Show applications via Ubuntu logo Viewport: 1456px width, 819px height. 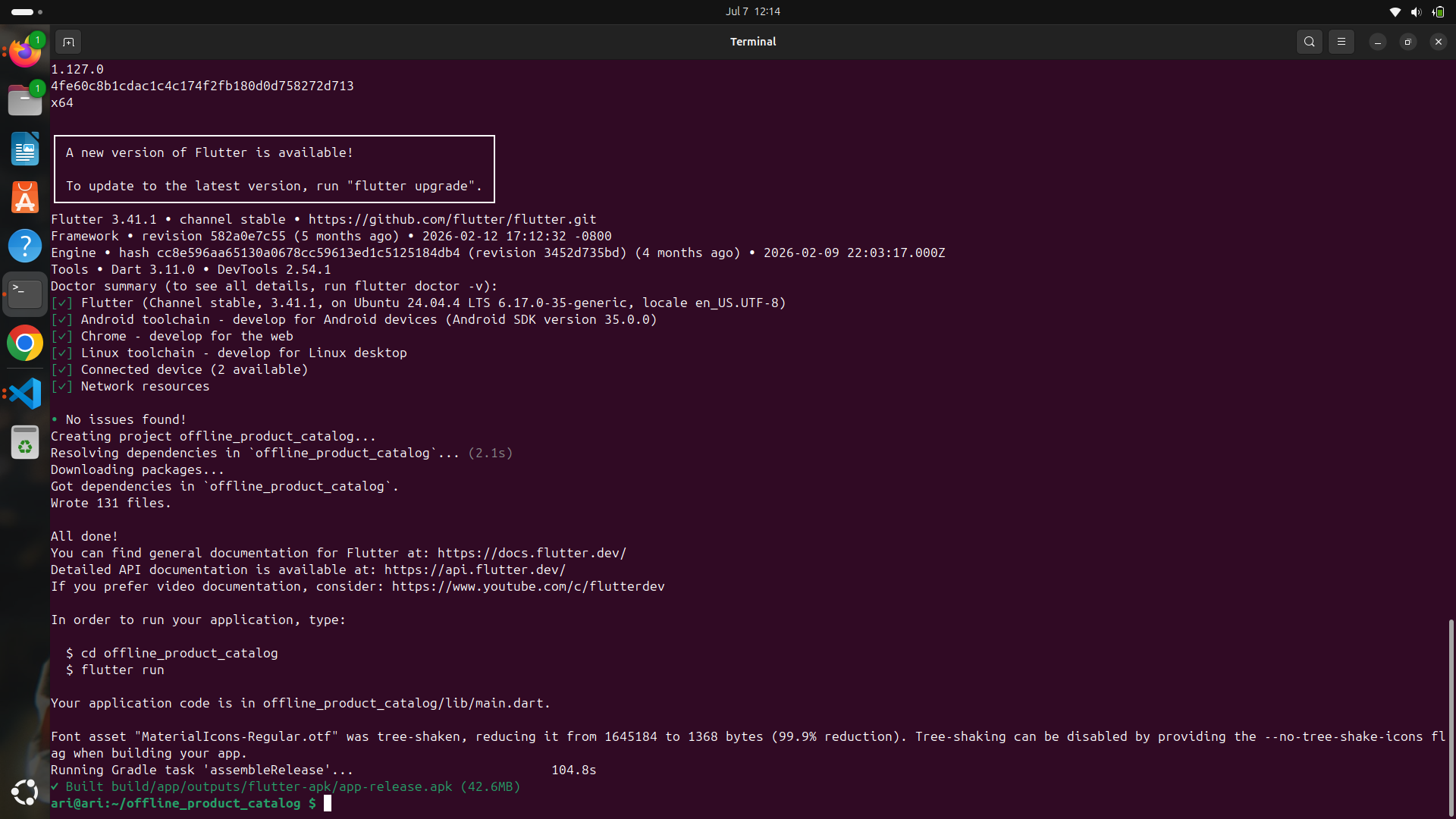pos(25,792)
